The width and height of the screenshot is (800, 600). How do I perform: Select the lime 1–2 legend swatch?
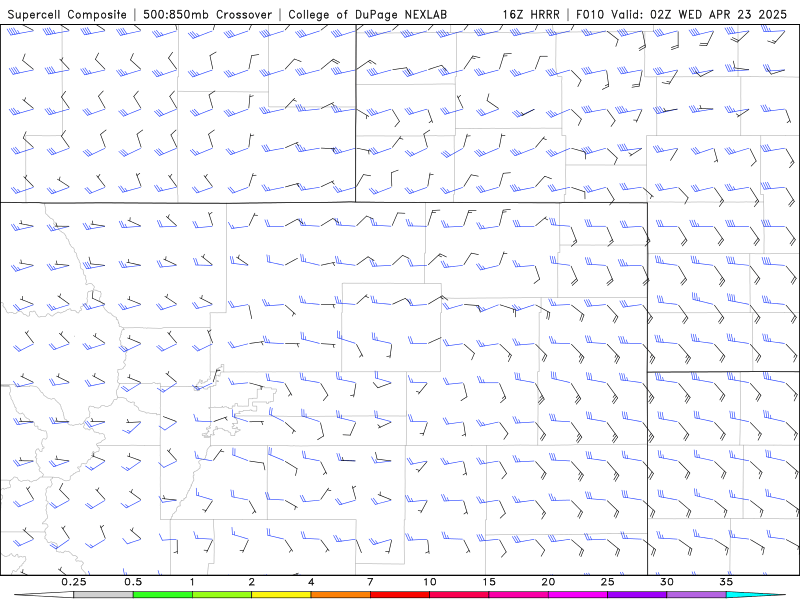222,595
